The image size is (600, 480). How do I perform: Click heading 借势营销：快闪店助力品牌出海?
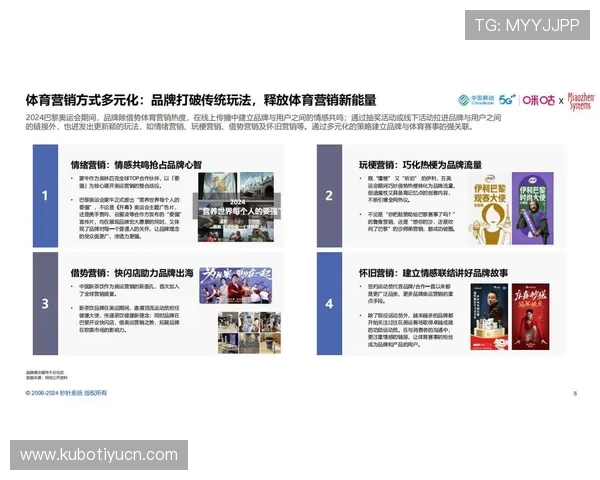[132, 273]
